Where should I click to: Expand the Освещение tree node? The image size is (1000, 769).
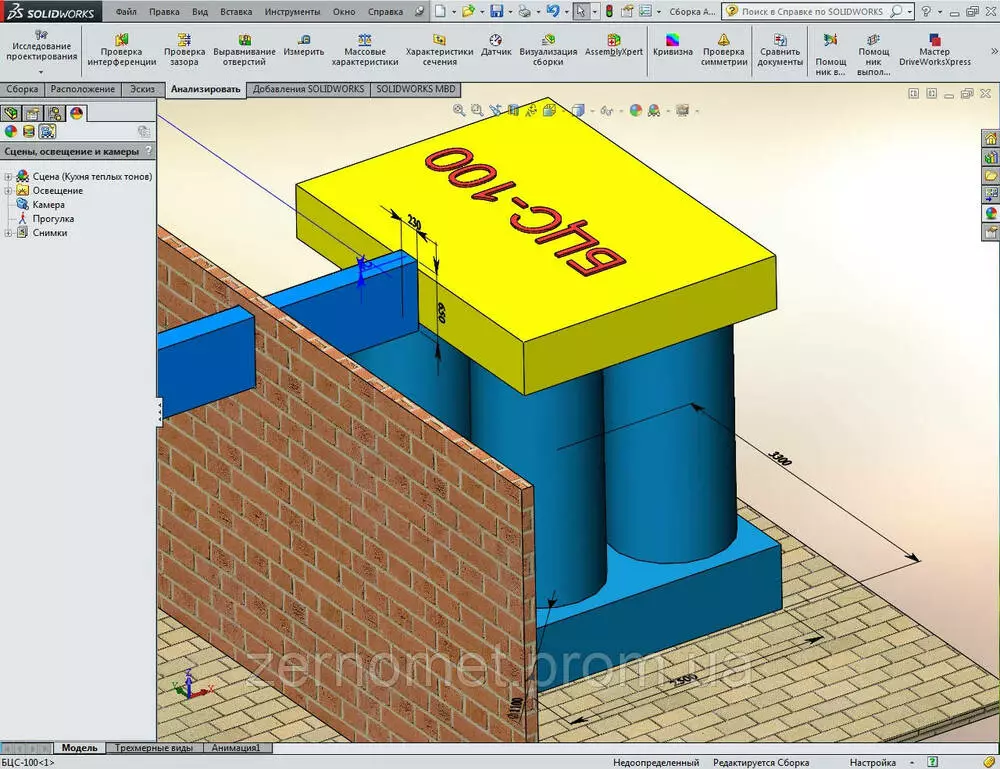8,191
